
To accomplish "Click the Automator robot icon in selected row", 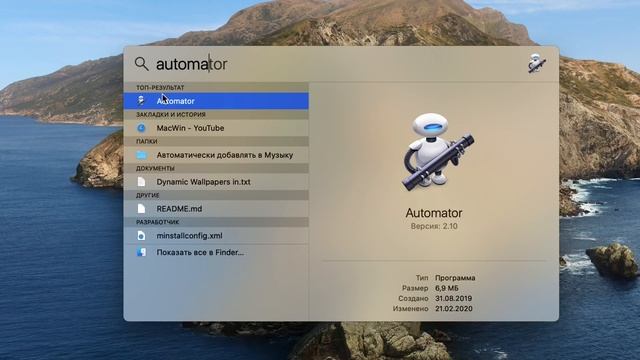I will (141, 101).
